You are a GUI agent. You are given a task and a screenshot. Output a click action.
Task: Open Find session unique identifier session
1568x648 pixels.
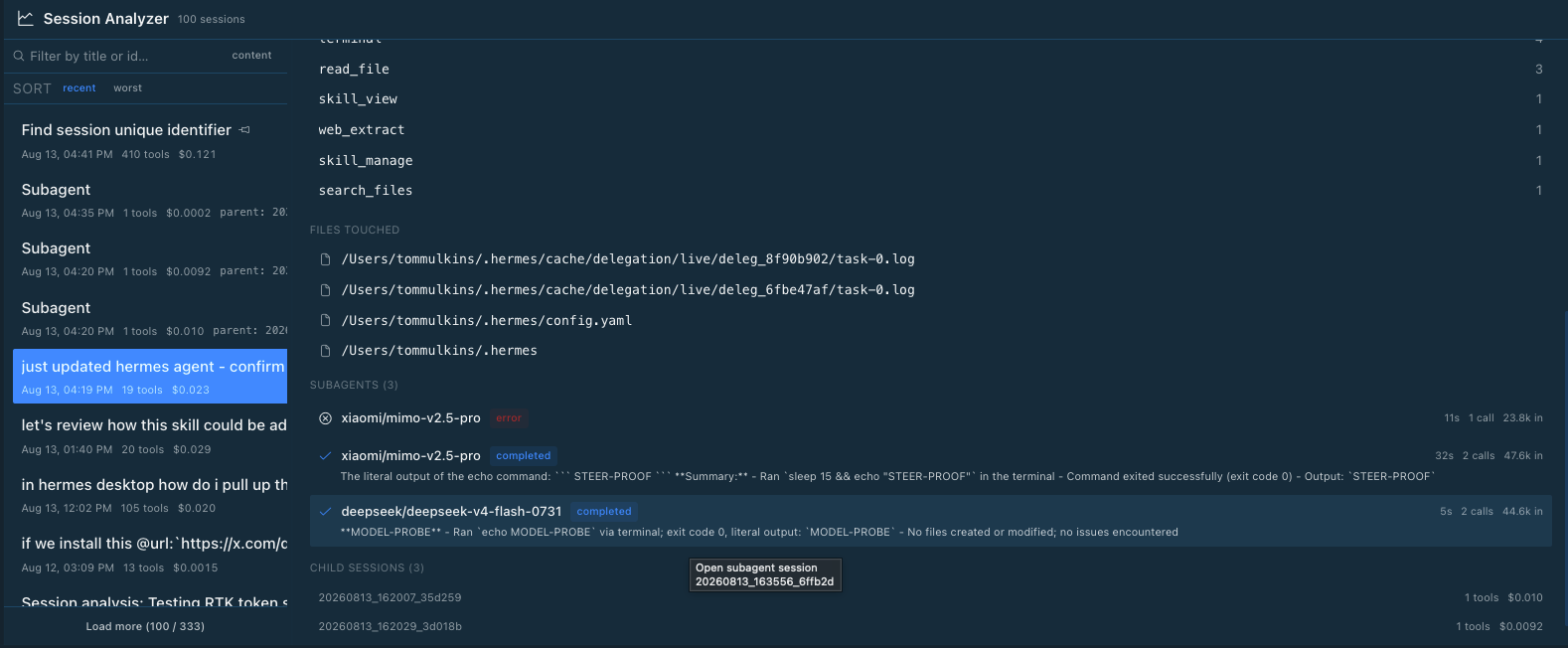(150, 141)
